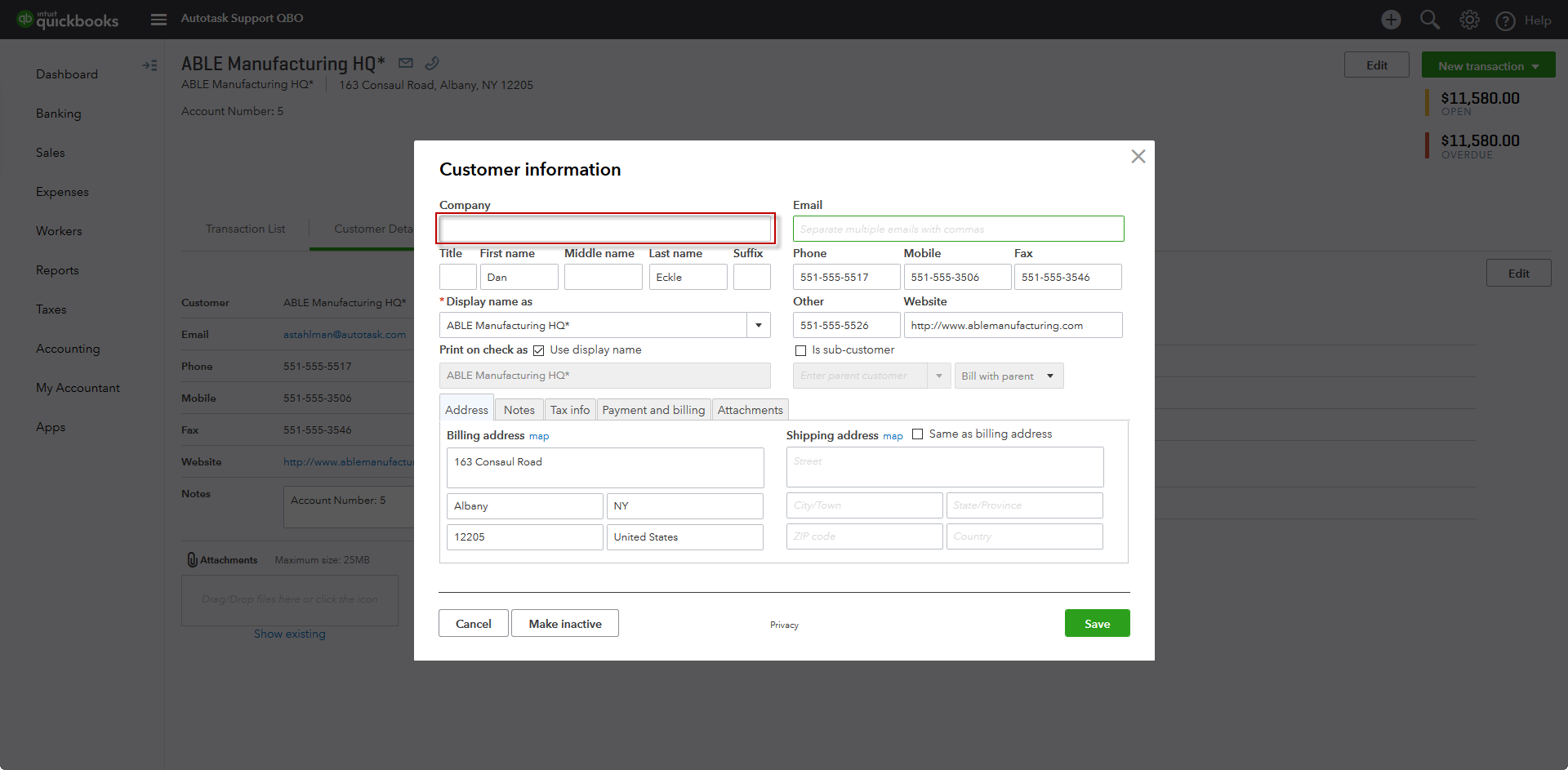
Task: Switch to the Tax info tab
Action: 569,410
